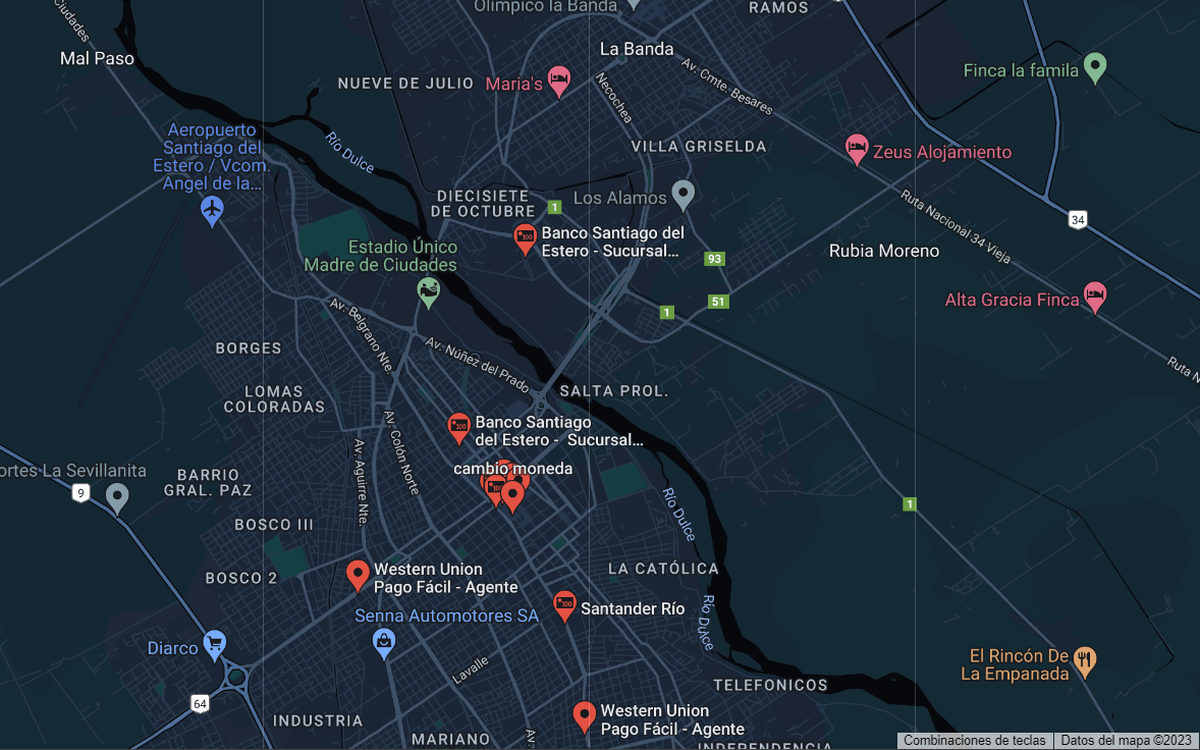Click the Diarco shopping cart icon
The height and width of the screenshot is (750, 1200).
(215, 645)
